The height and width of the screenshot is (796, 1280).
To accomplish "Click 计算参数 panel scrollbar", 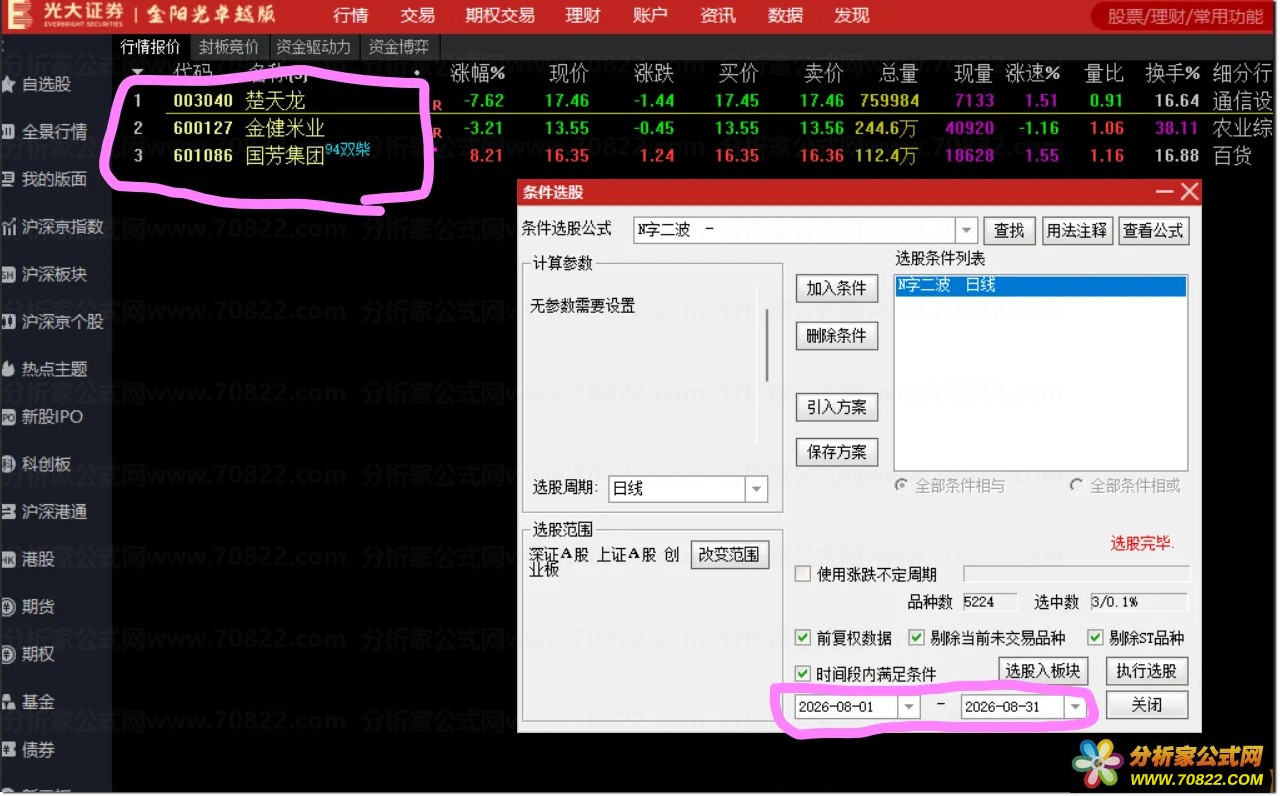I will tap(767, 344).
